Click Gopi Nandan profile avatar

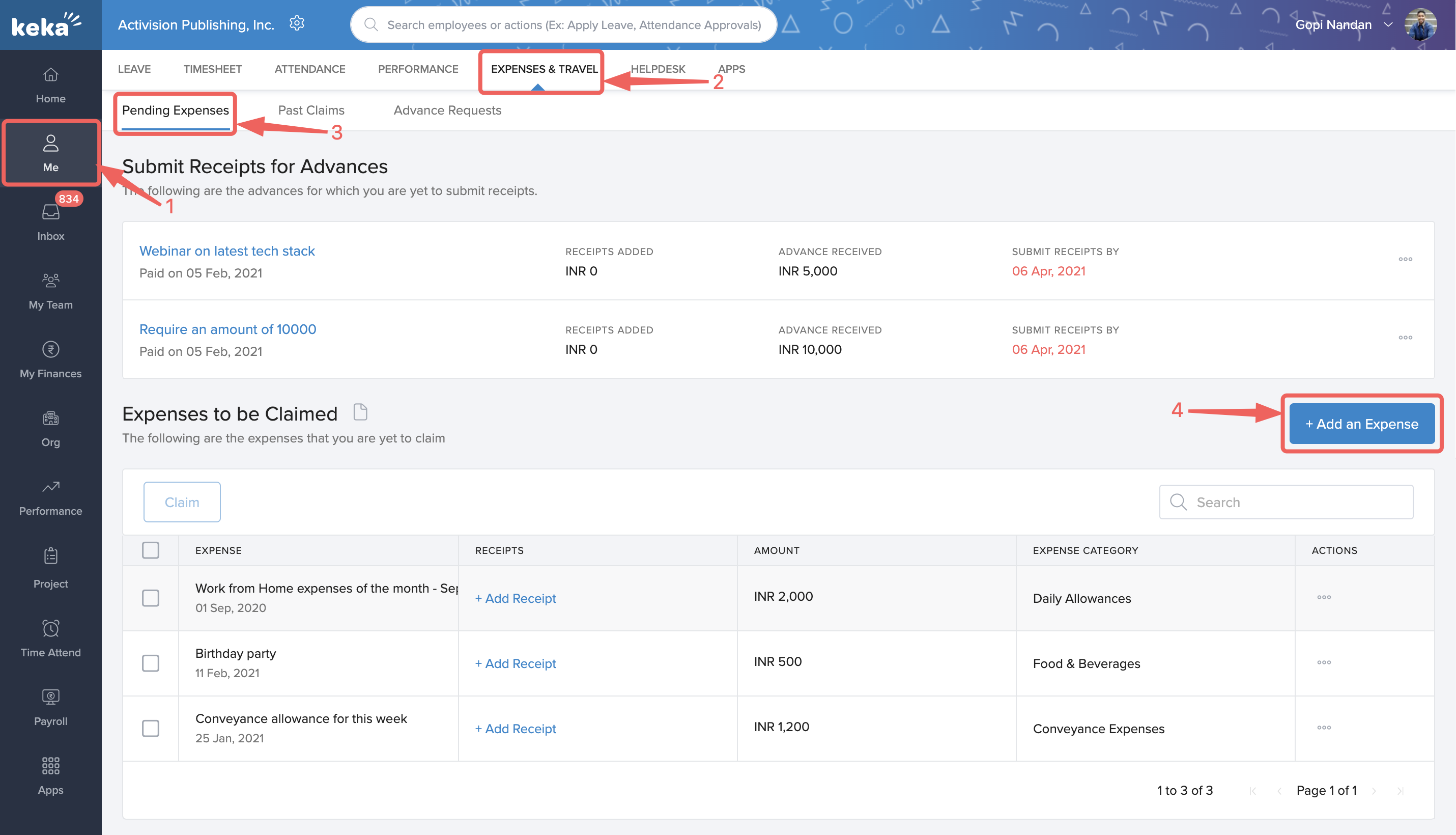point(1420,24)
